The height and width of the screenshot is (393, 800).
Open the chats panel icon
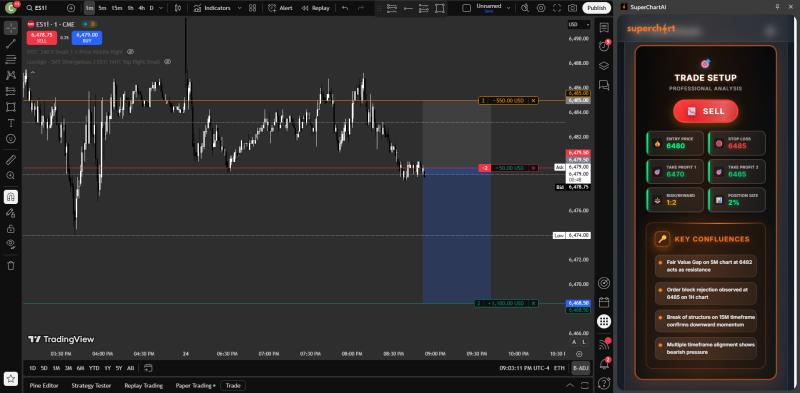click(604, 85)
